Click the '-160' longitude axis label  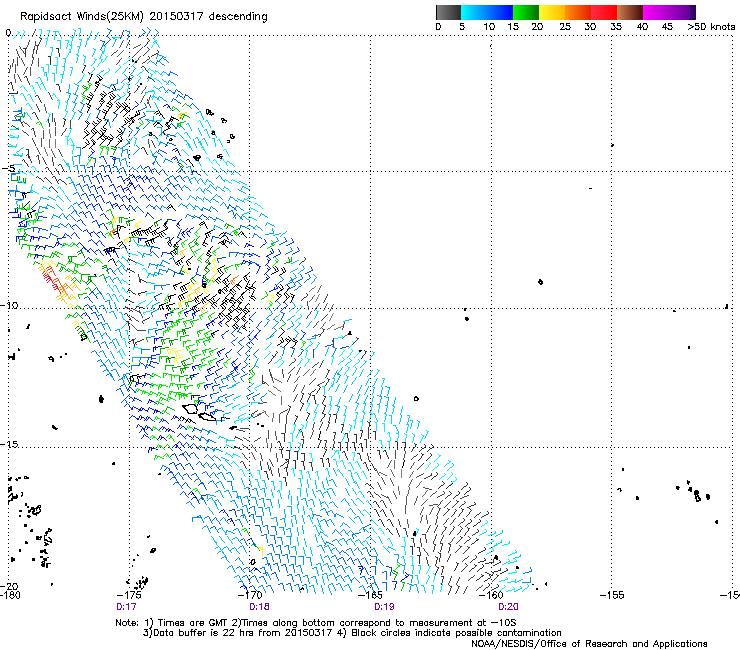click(492, 595)
